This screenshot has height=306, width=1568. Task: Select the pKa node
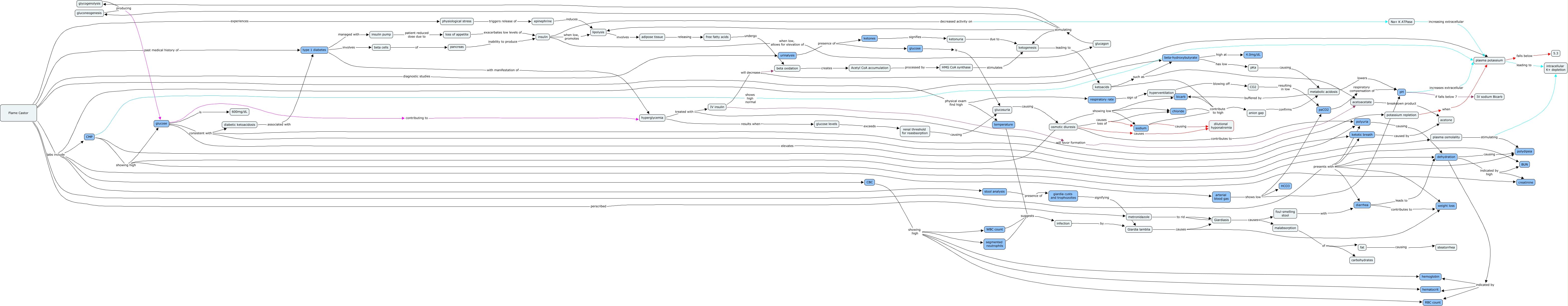coord(1253,68)
